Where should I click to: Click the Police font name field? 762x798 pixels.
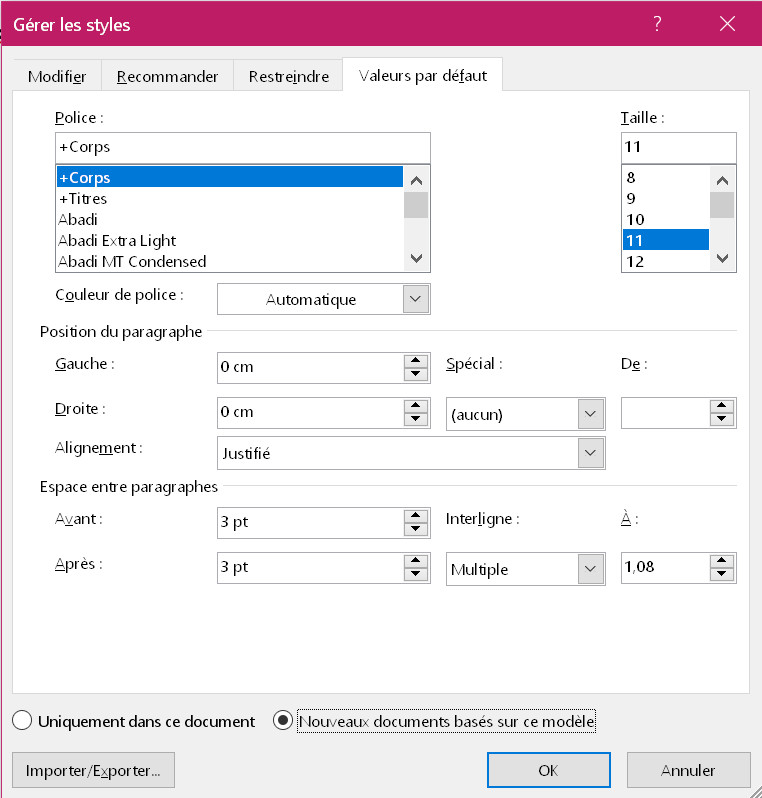point(243,147)
